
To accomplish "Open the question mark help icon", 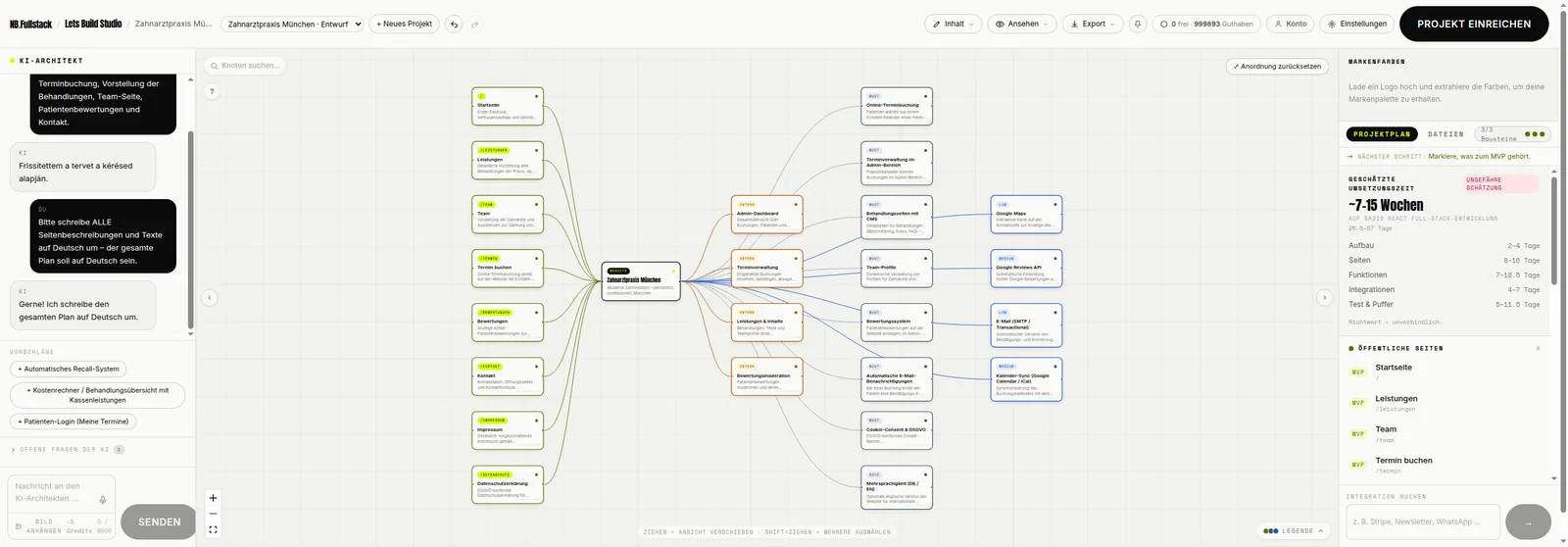I will tap(212, 91).
